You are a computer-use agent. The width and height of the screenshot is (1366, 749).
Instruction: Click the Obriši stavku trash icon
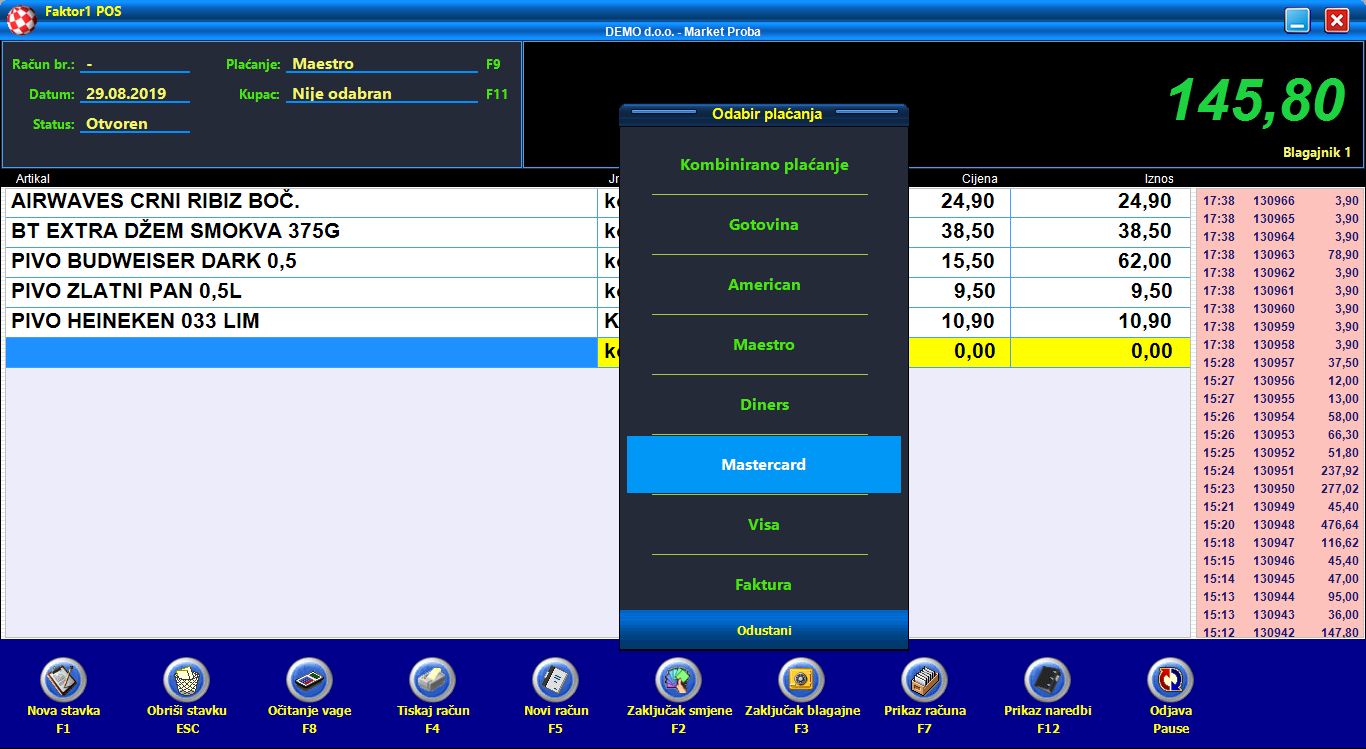(x=187, y=681)
